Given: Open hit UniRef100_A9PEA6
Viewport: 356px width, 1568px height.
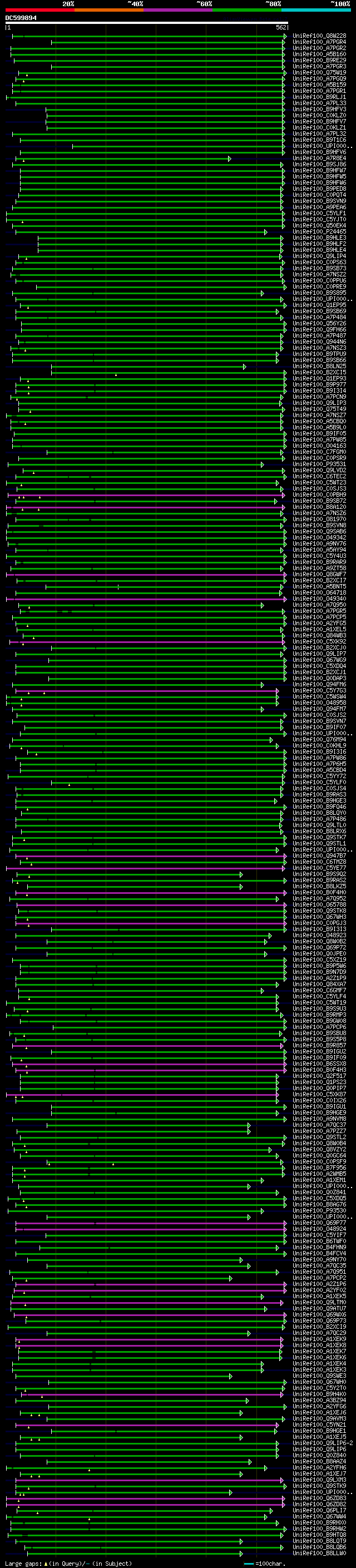Looking at the screenshot, I should 319,207.
